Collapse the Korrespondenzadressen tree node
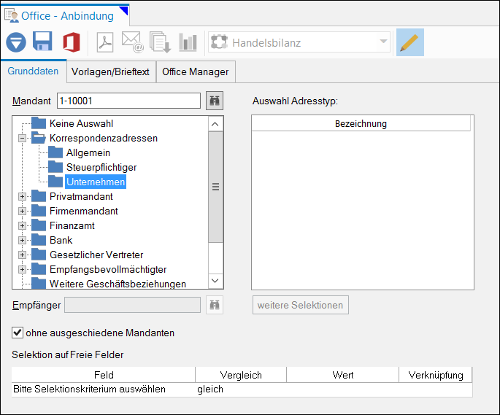Image resolution: width=500 pixels, height=415 pixels. click(22, 138)
